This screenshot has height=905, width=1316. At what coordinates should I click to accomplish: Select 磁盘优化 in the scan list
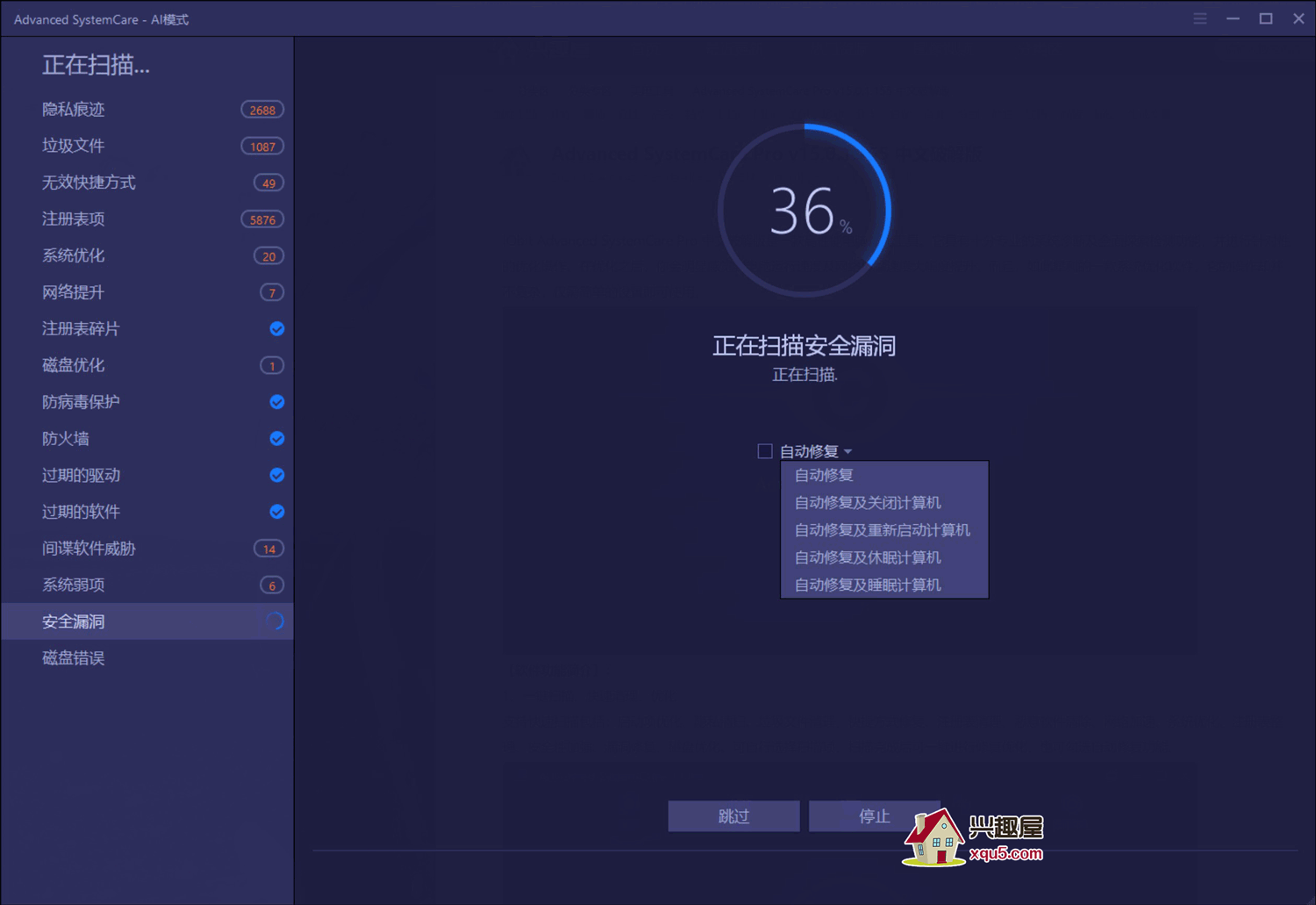(147, 365)
